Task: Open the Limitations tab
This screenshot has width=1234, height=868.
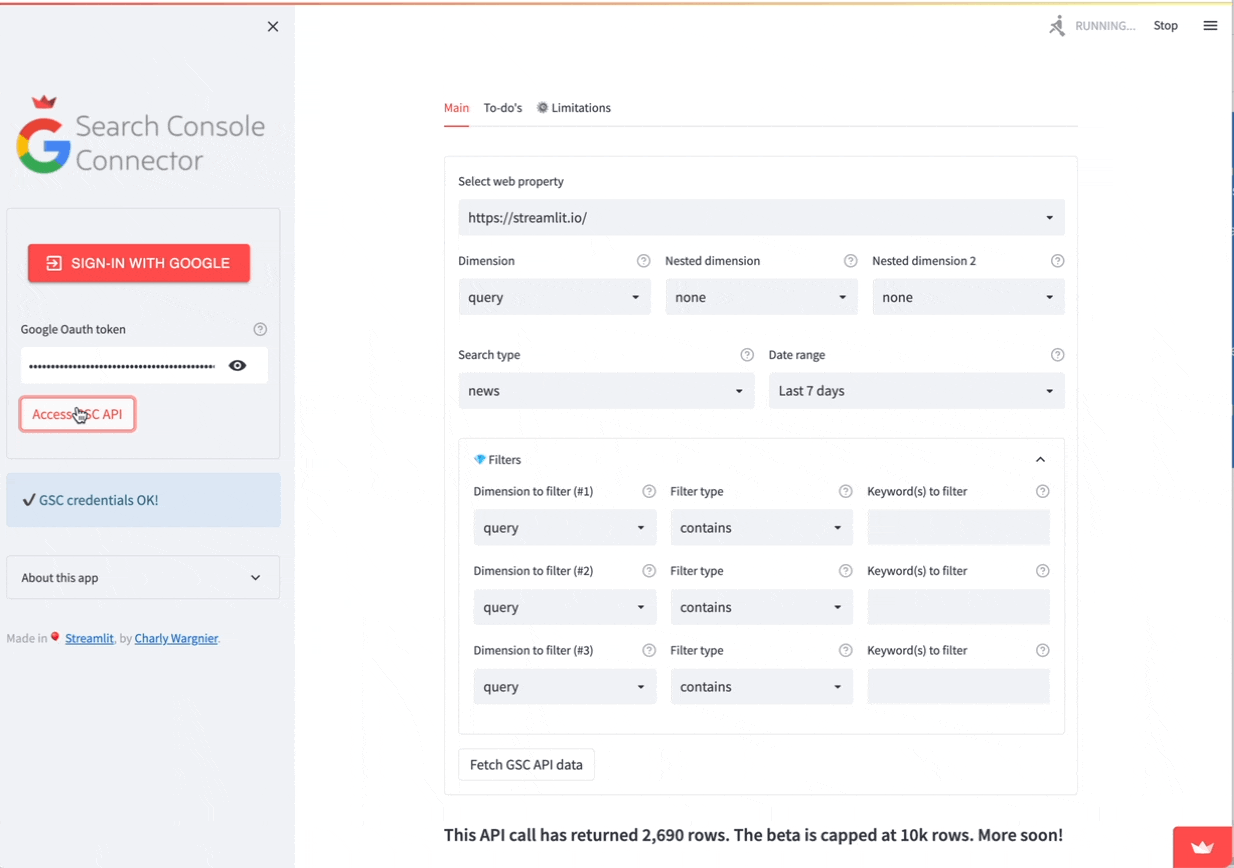Action: (x=581, y=107)
